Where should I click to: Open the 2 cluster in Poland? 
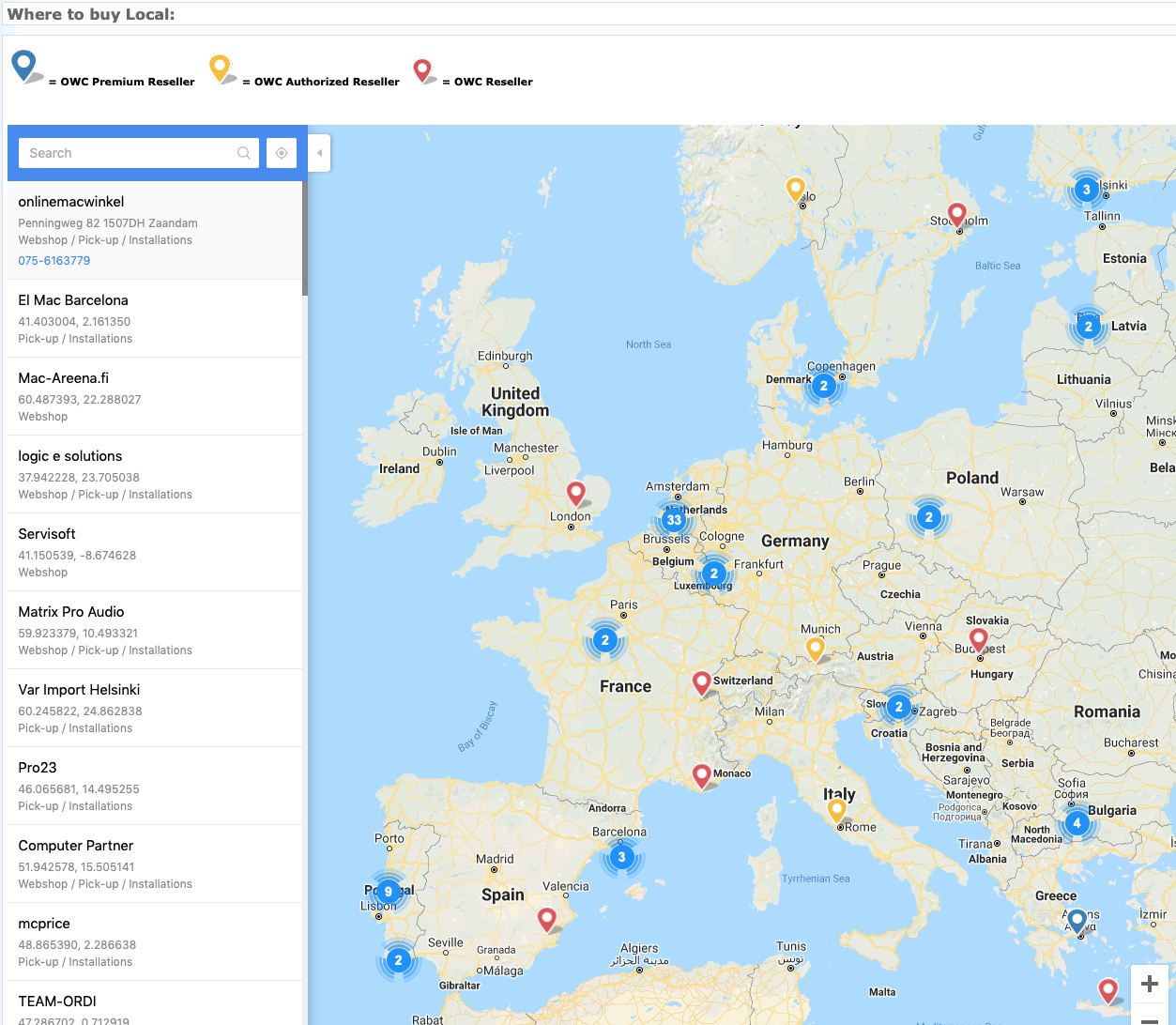[929, 517]
